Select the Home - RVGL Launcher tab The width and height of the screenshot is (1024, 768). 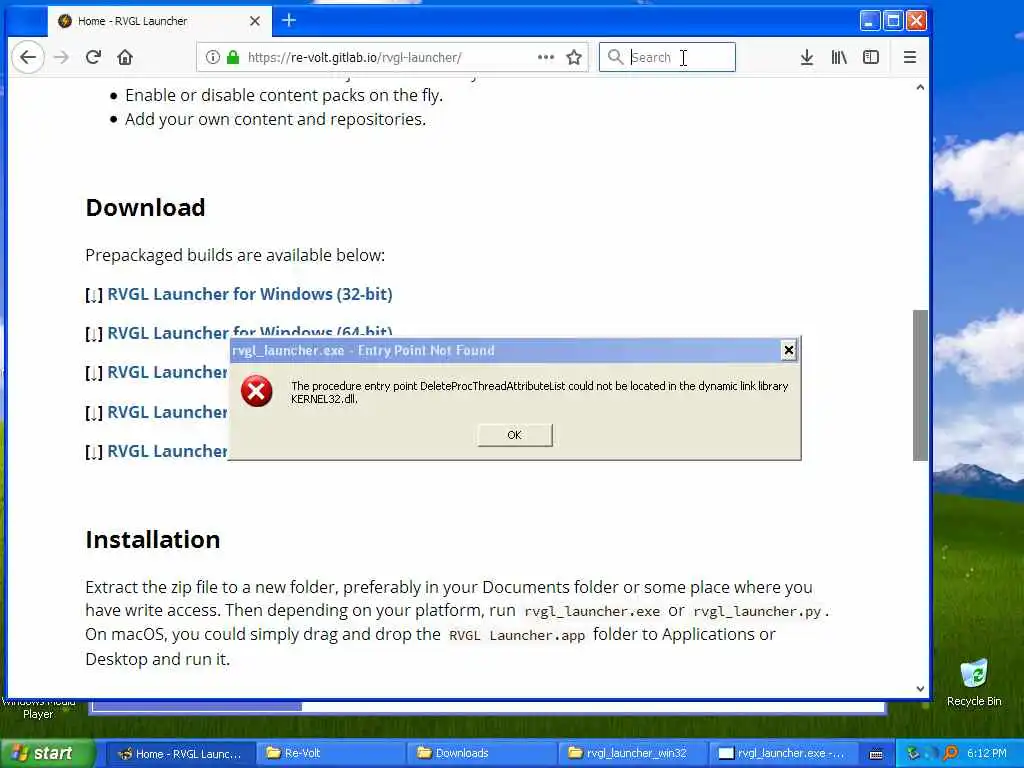[160, 21]
